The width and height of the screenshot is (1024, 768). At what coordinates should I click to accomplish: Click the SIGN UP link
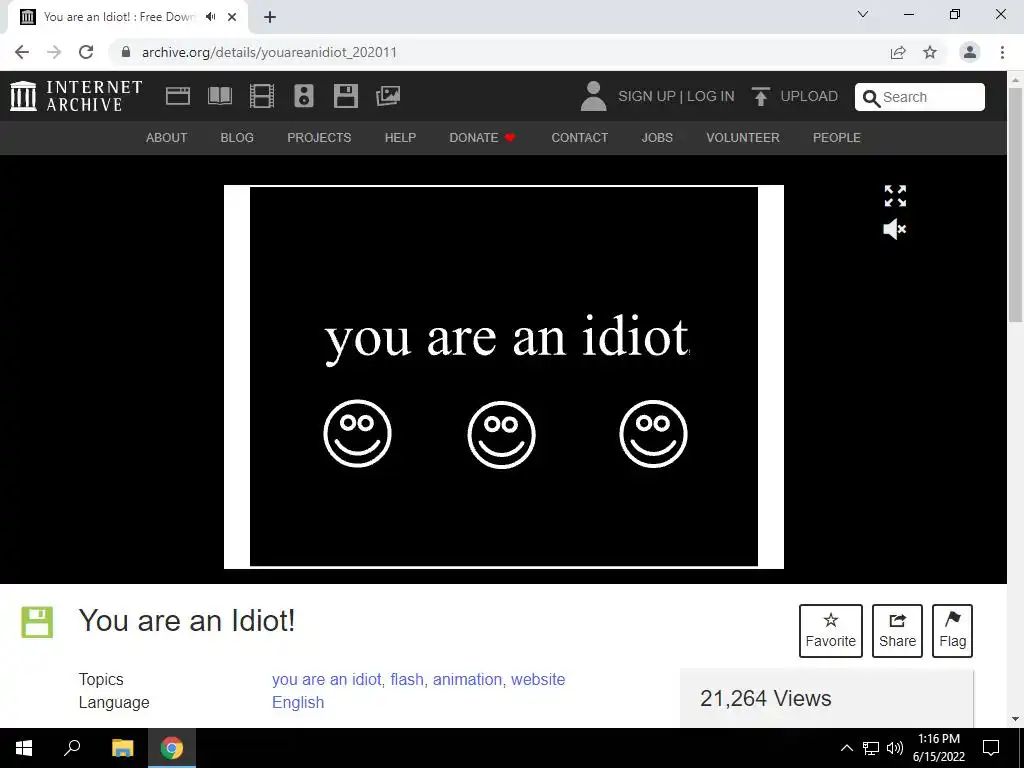[x=647, y=96]
